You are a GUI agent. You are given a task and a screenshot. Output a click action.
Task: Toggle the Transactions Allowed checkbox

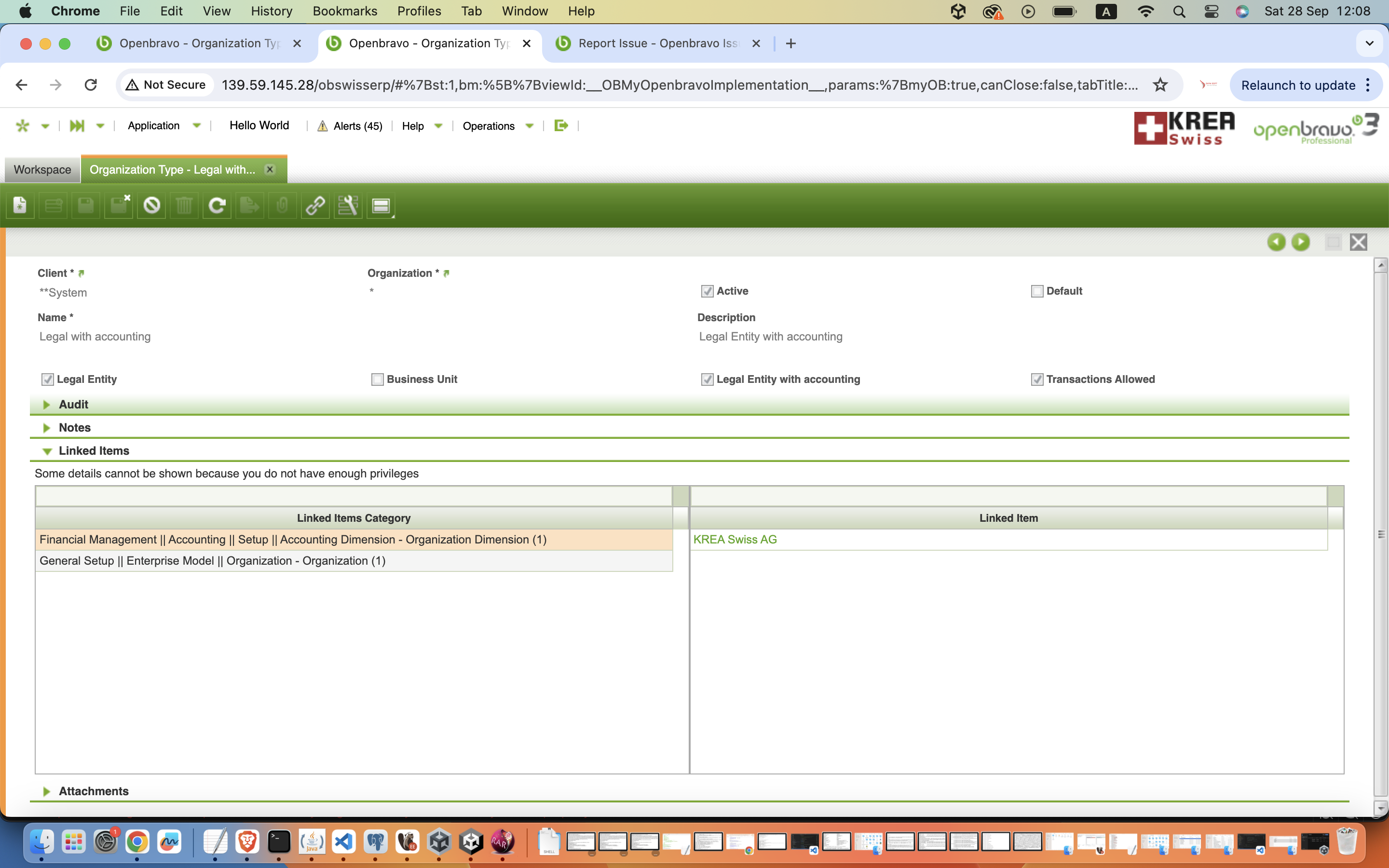(x=1036, y=380)
